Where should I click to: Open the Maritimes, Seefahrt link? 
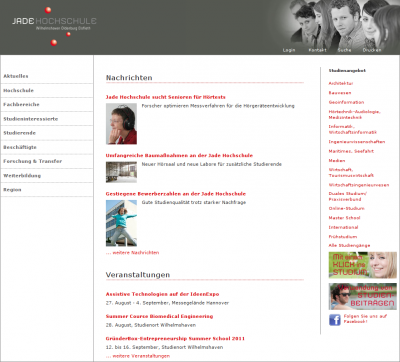(351, 151)
